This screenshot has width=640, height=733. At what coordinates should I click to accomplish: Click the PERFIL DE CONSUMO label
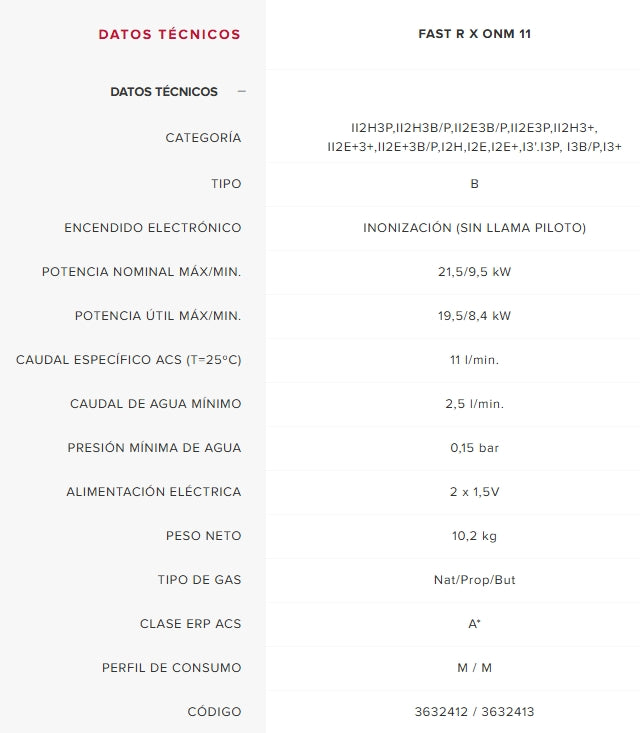172,668
